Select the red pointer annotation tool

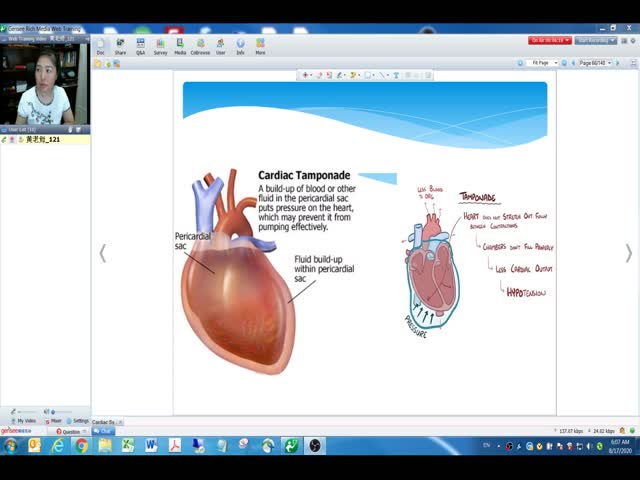pyautogui.click(x=305, y=75)
